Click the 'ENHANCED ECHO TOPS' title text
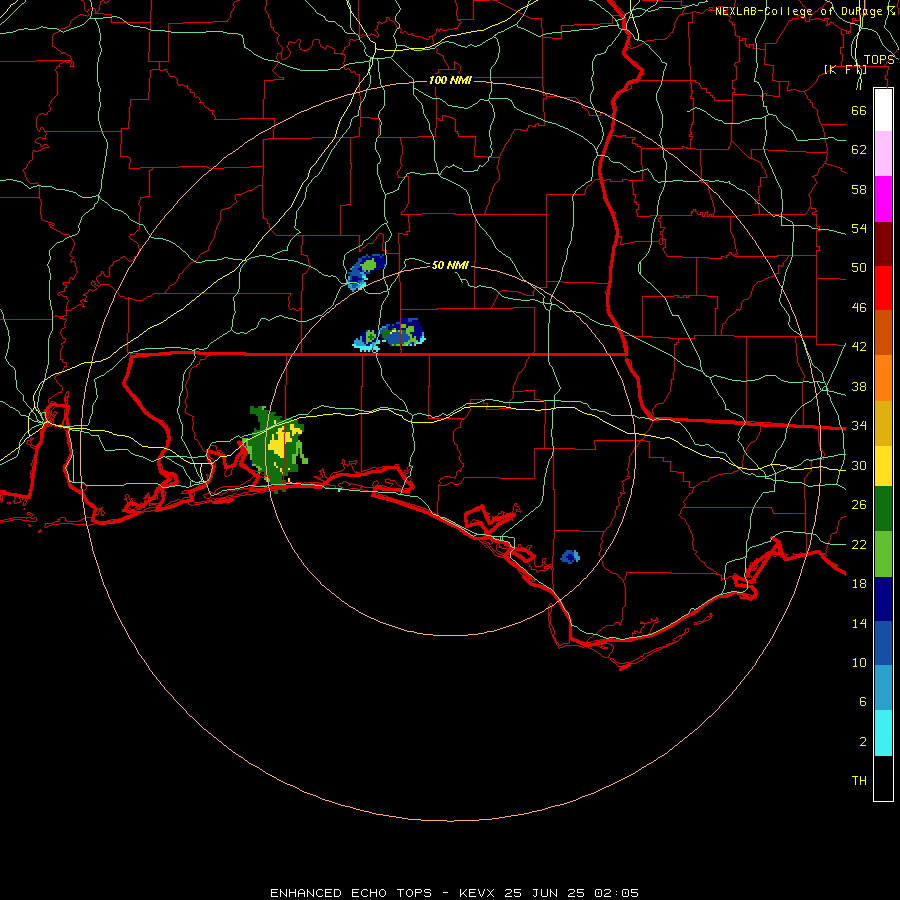The width and height of the screenshot is (900, 900). pyautogui.click(x=351, y=893)
